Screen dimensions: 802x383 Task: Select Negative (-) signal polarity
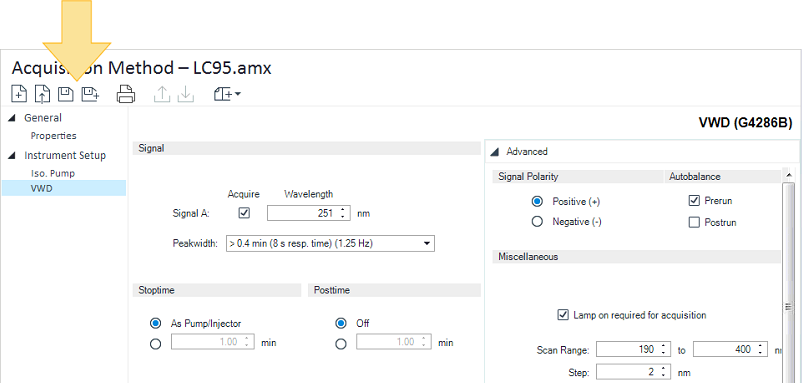pyautogui.click(x=537, y=222)
